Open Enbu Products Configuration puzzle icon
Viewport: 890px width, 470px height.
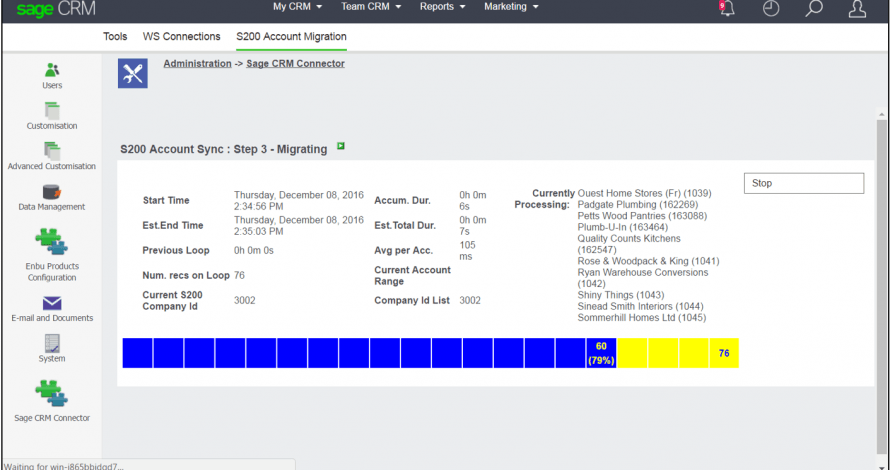click(52, 242)
